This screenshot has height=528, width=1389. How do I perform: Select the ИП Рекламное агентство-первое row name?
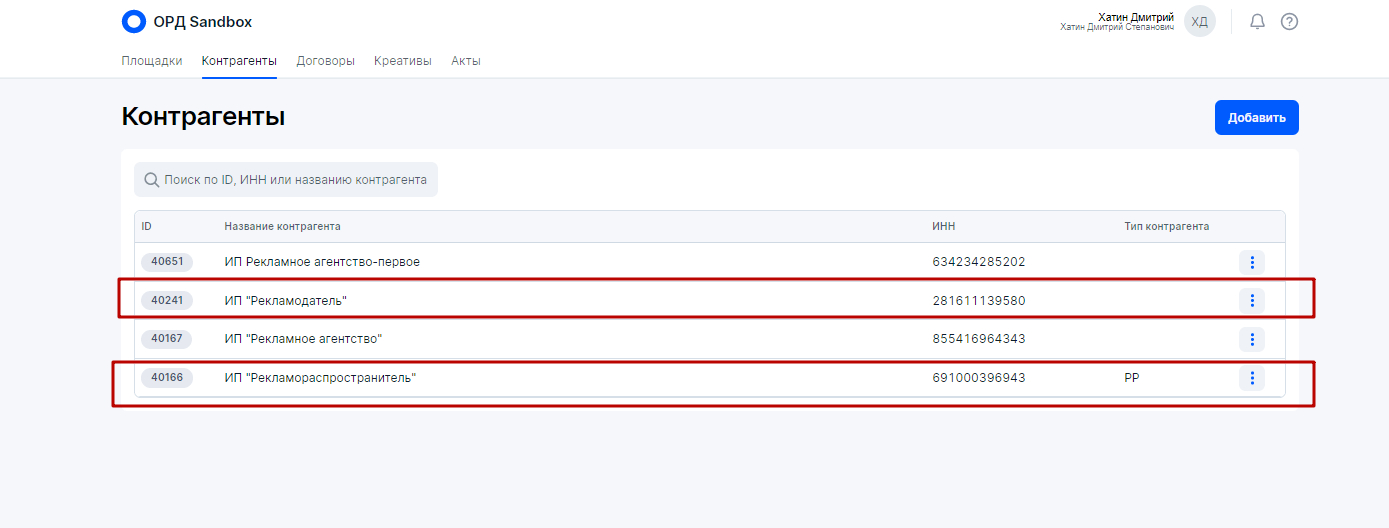pos(322,262)
